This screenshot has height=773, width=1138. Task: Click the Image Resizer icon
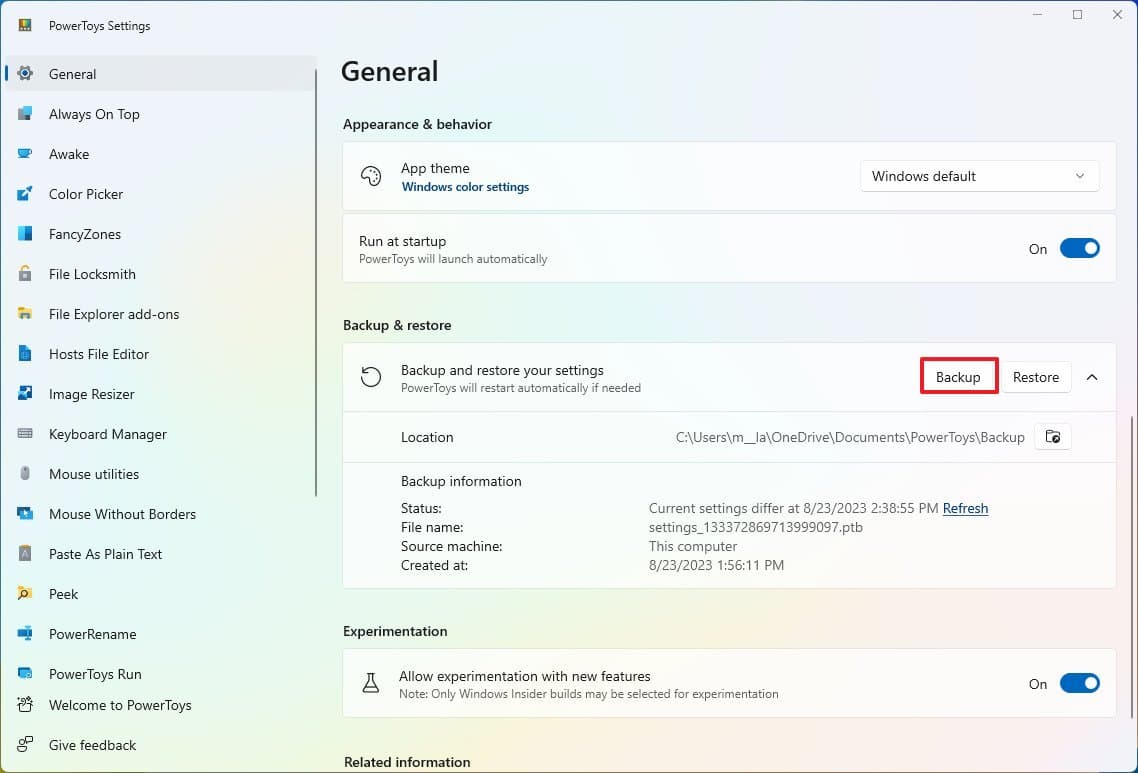(25, 394)
